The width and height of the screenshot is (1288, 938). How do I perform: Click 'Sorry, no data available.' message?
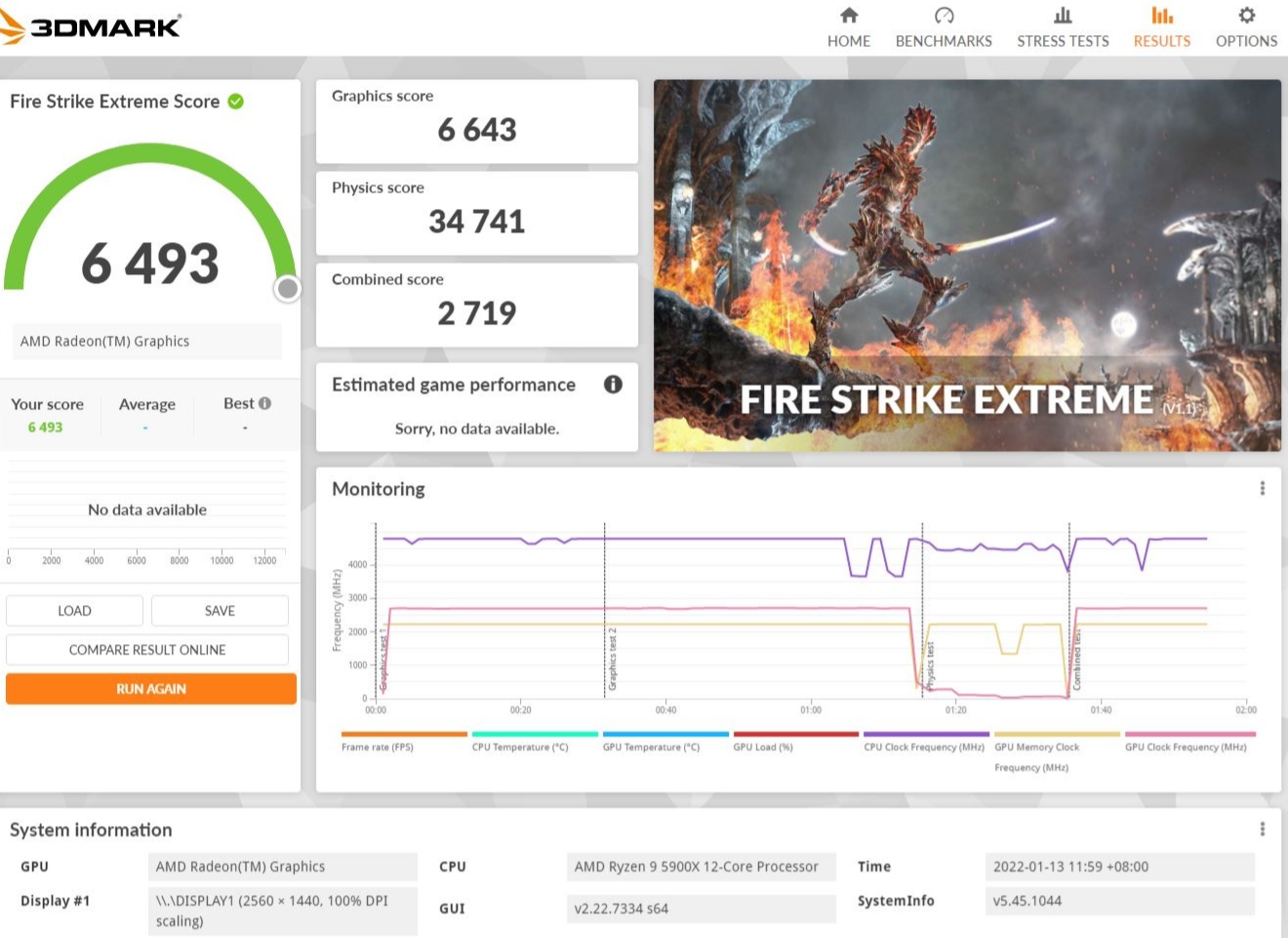[477, 428]
